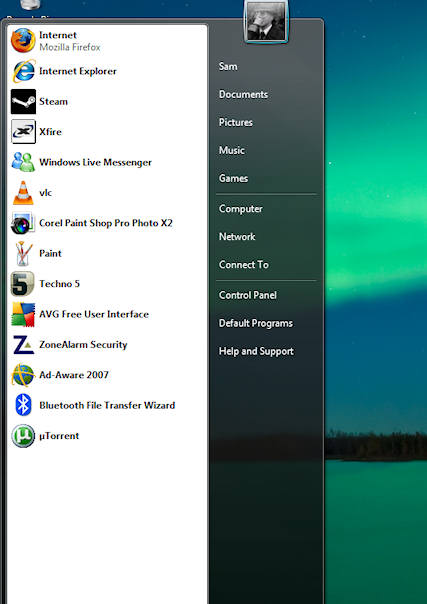Click the Mozilla Firefox icon

click(x=23, y=40)
